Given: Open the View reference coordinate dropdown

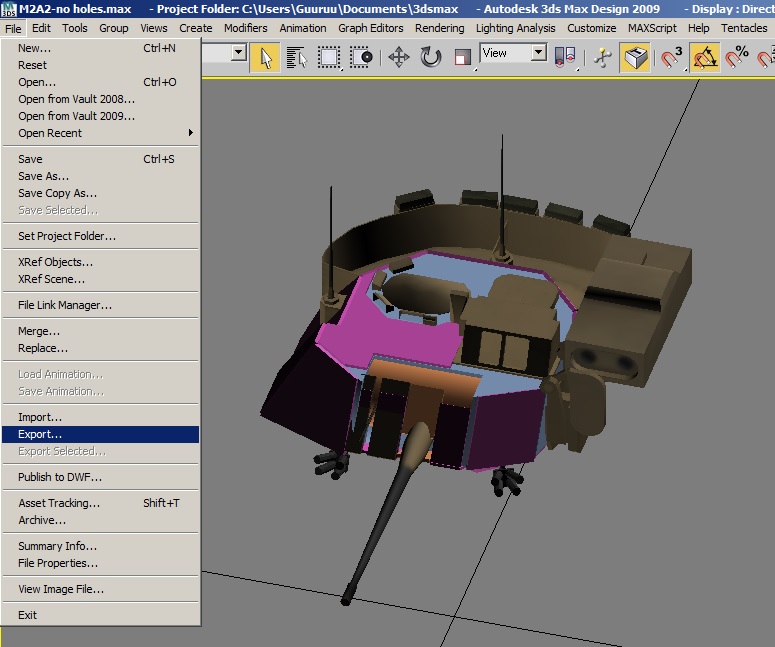Looking at the screenshot, I should click(513, 52).
